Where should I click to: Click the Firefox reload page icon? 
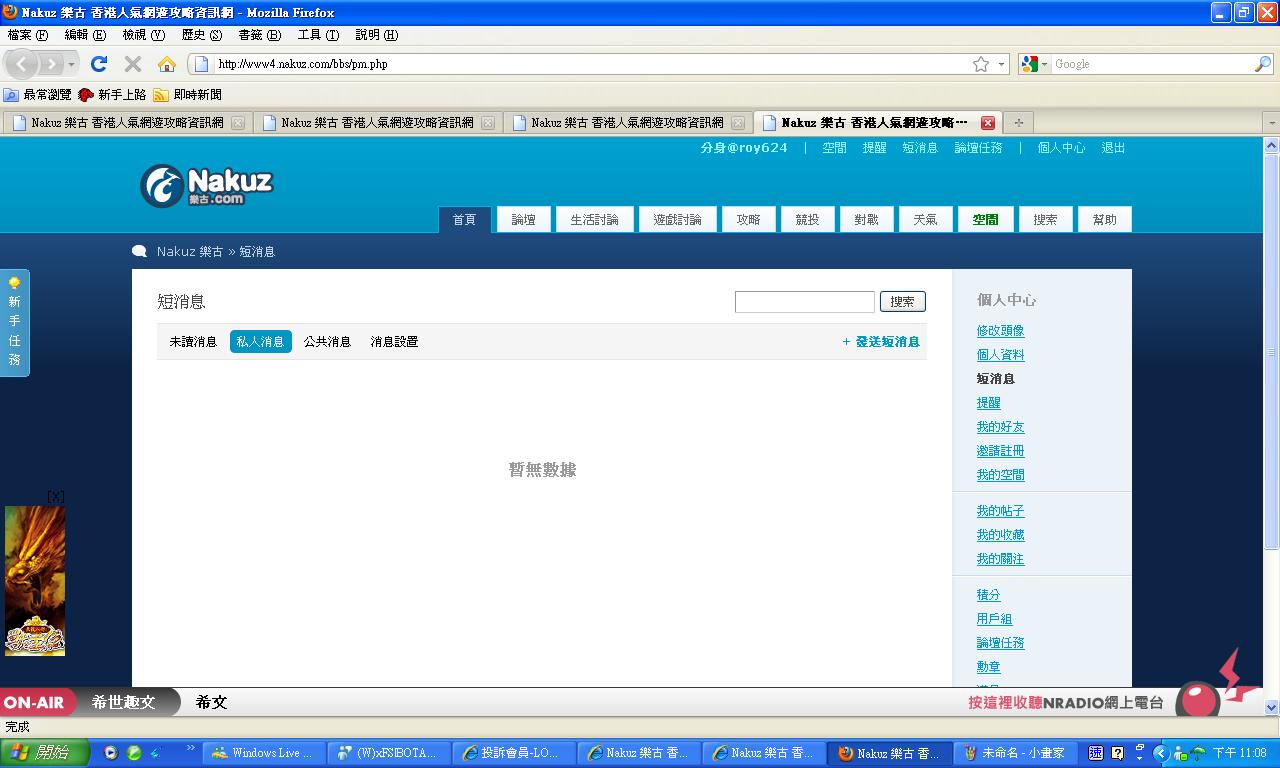[98, 64]
